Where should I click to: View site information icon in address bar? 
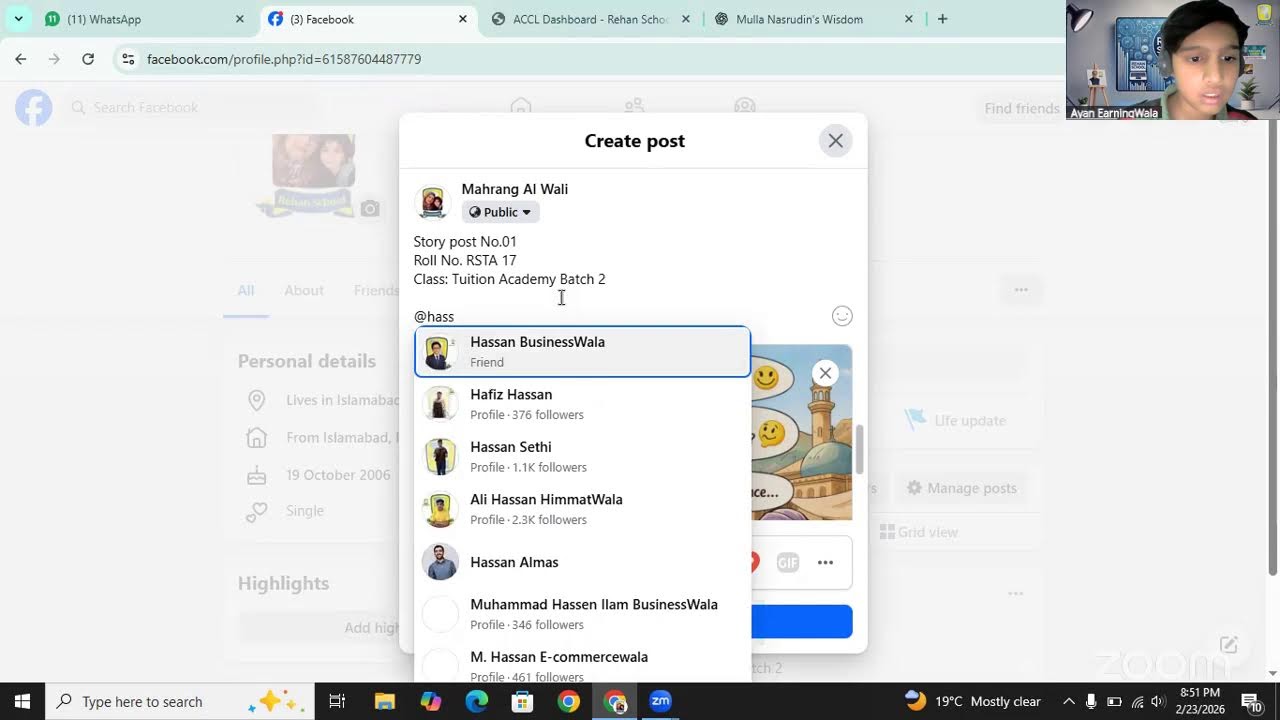coord(128,59)
